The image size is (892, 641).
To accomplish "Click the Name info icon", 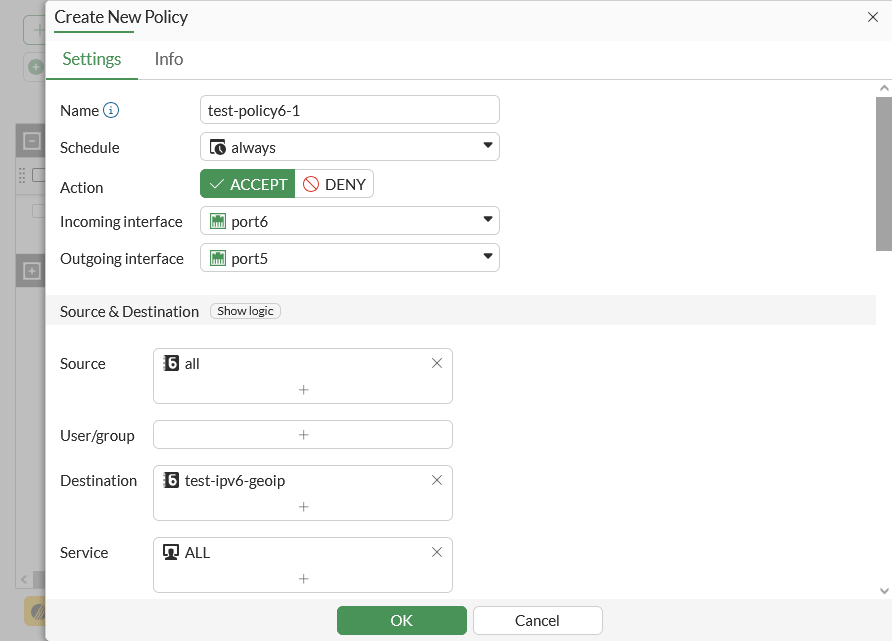I will click(x=111, y=110).
